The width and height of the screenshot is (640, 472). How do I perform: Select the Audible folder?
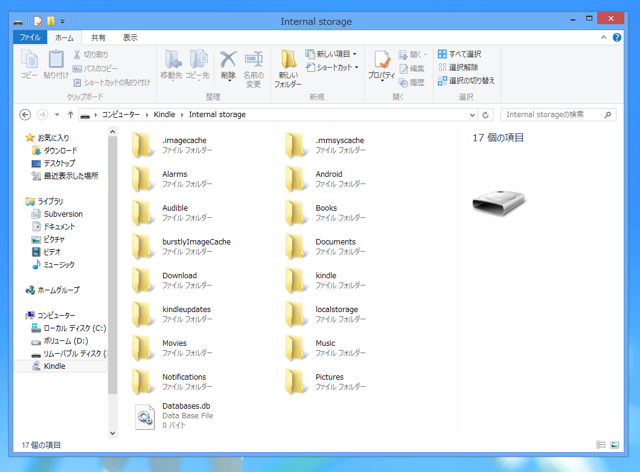coord(172,212)
